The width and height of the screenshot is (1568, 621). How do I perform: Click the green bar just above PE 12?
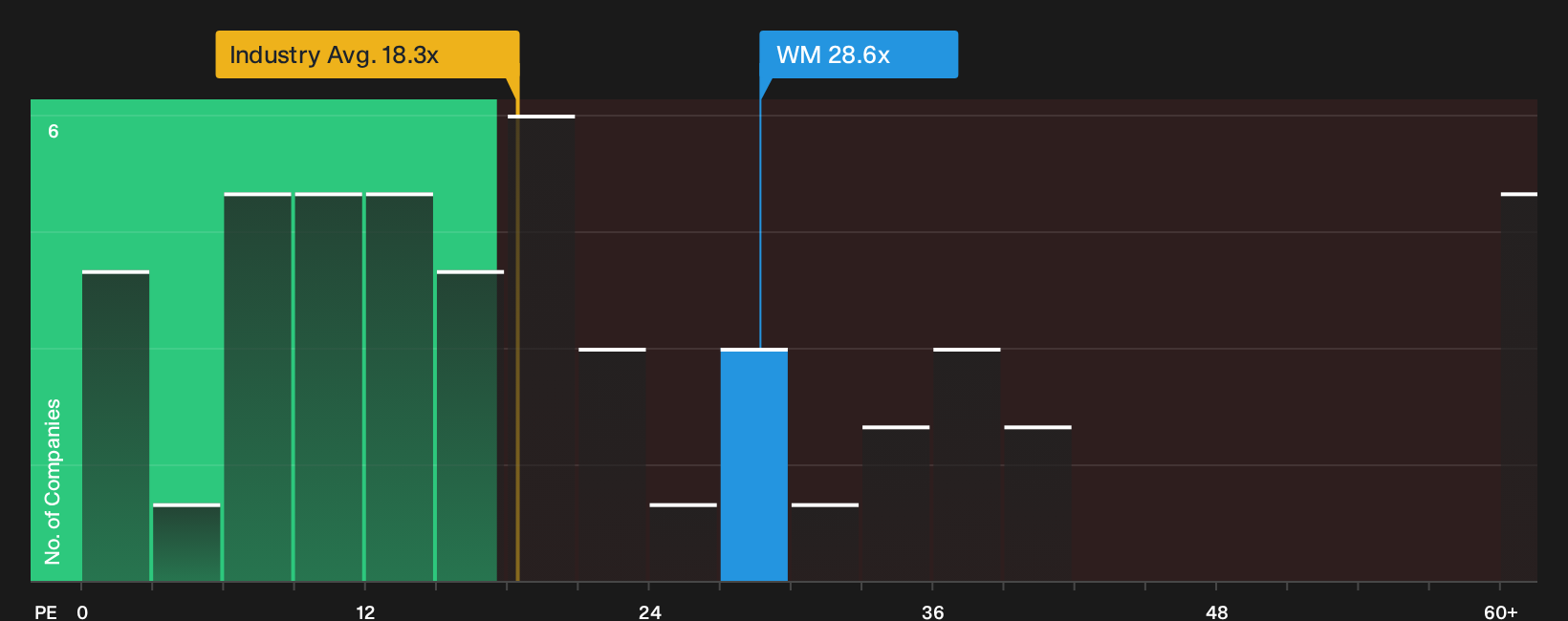tap(399, 387)
